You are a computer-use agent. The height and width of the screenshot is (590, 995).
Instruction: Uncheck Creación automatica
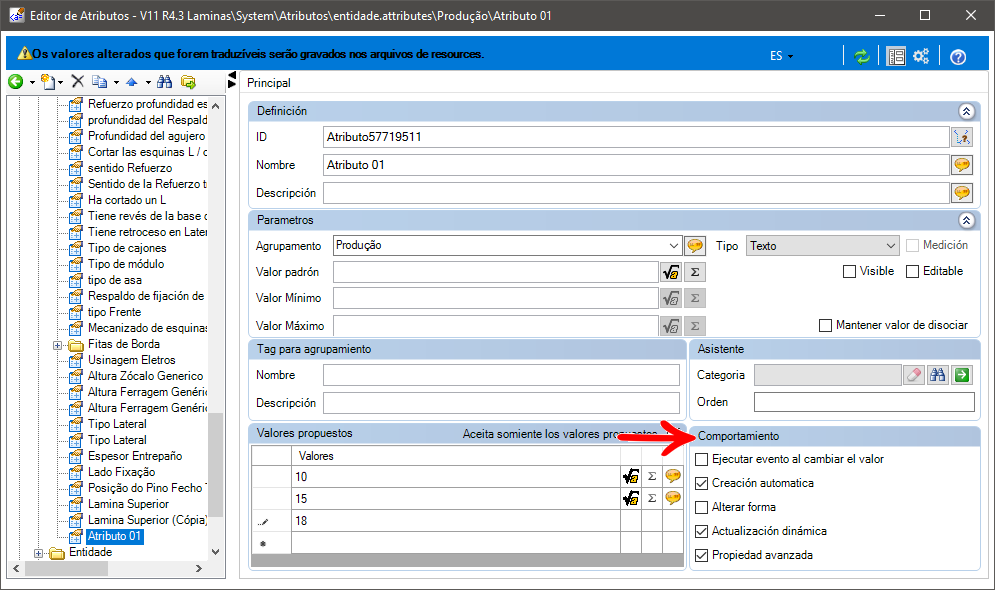(x=701, y=483)
